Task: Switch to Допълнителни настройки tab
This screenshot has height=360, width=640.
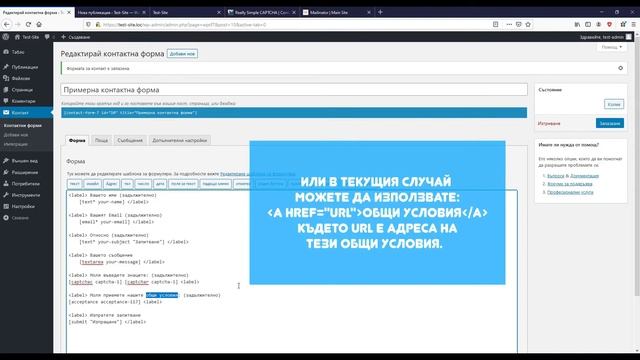Action: (x=180, y=140)
